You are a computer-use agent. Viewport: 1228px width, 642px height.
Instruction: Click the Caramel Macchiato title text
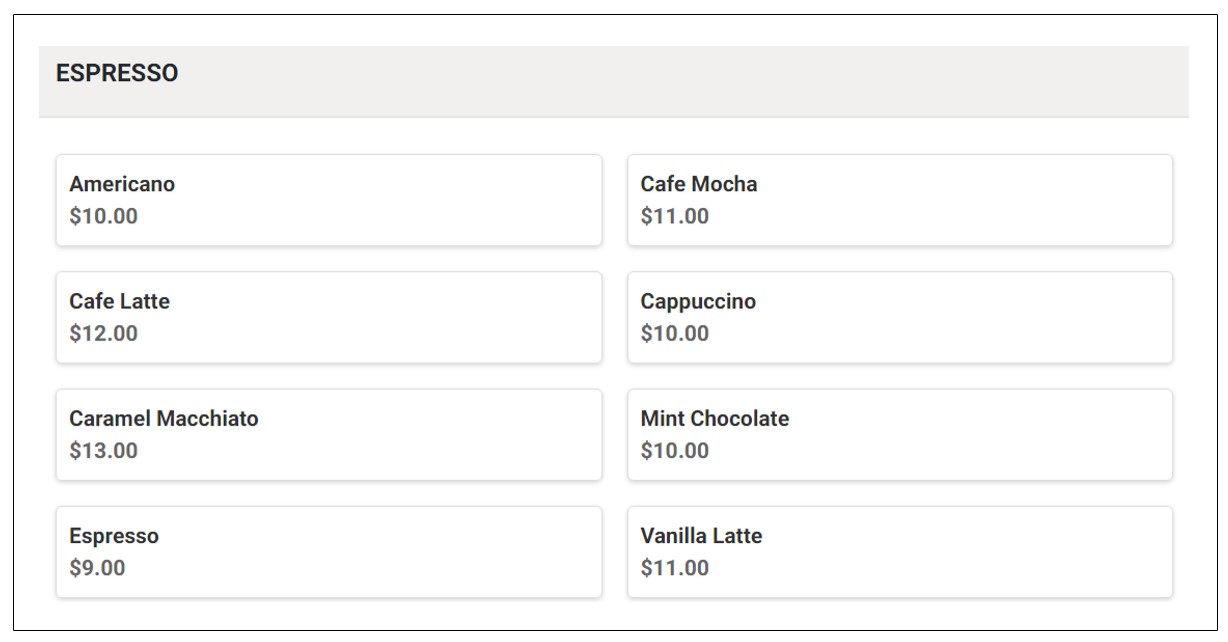[164, 419]
